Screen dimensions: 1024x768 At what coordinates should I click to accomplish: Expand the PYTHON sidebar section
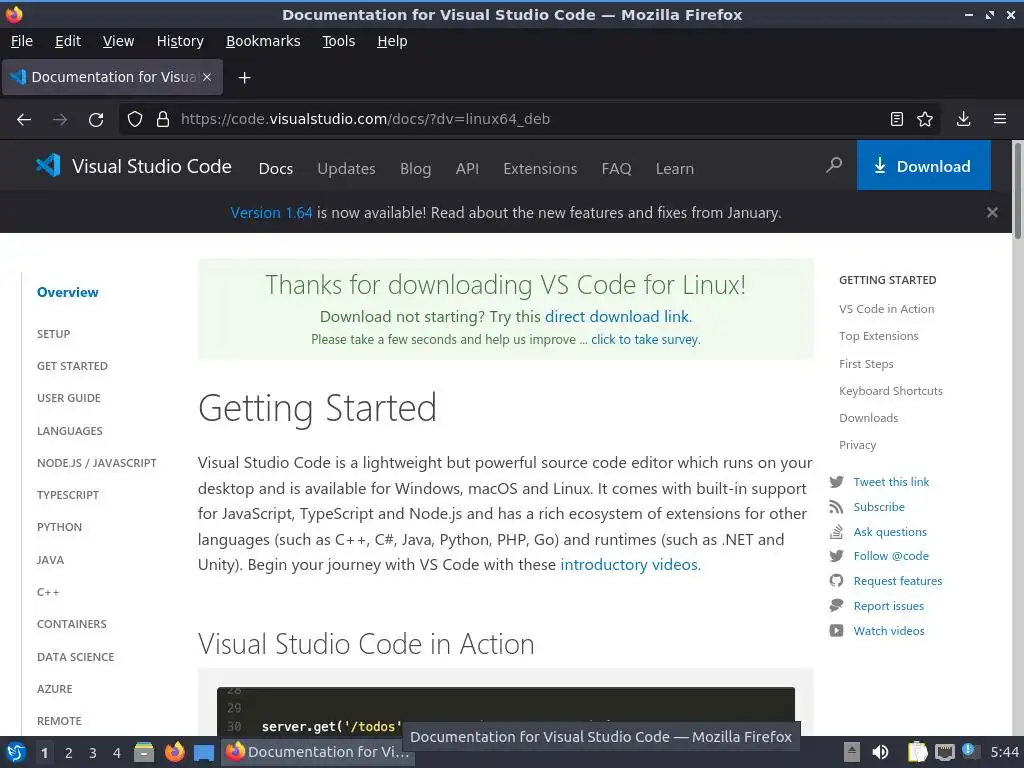[59, 527]
